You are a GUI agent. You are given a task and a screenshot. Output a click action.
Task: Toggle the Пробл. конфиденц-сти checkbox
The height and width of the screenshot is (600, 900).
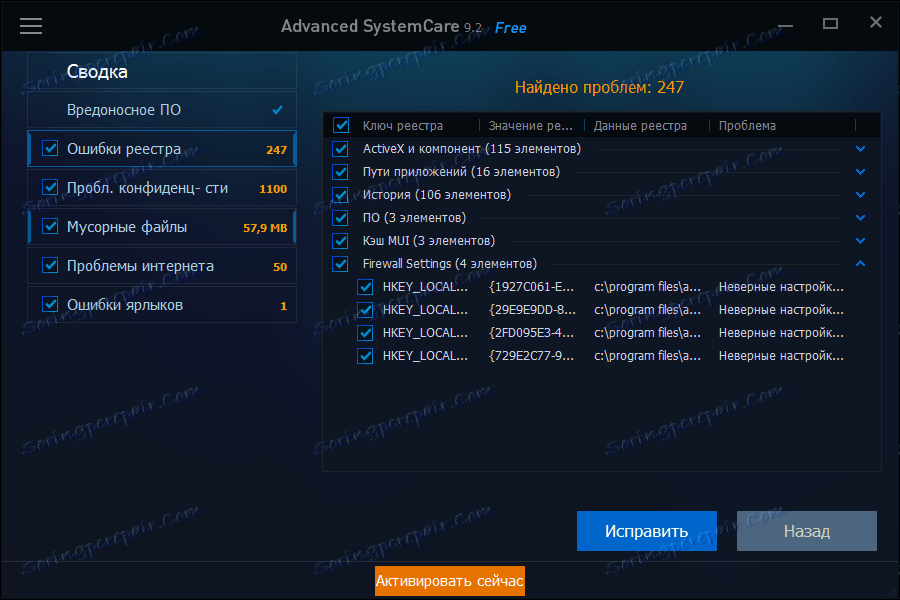(x=51, y=188)
